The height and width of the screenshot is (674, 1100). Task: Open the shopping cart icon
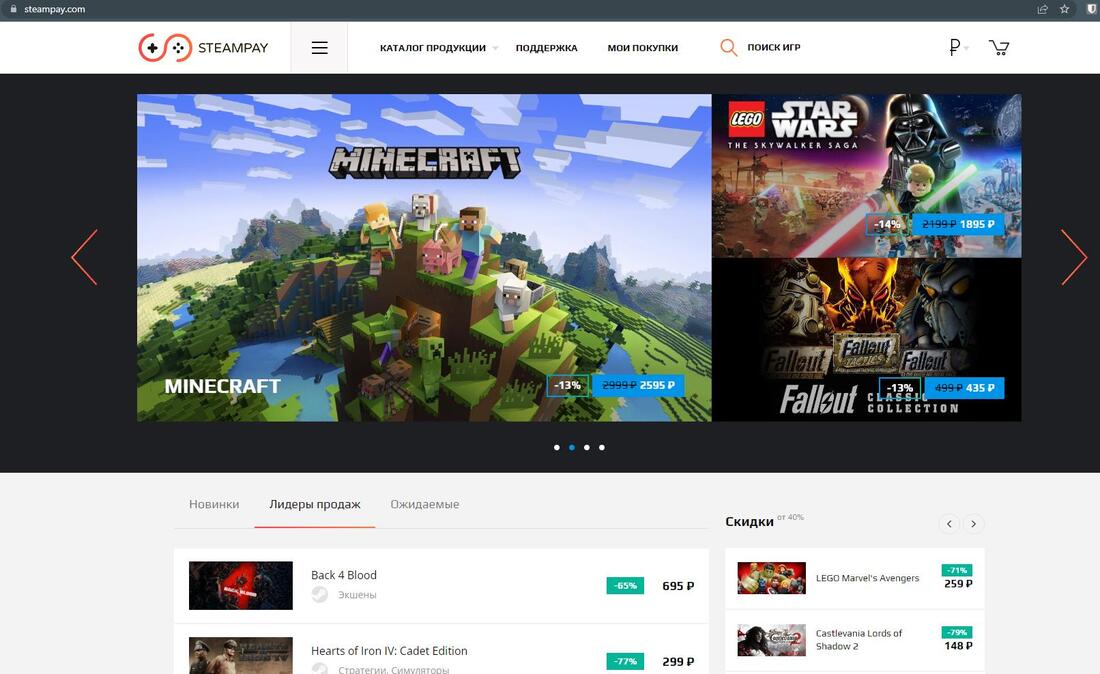[998, 47]
